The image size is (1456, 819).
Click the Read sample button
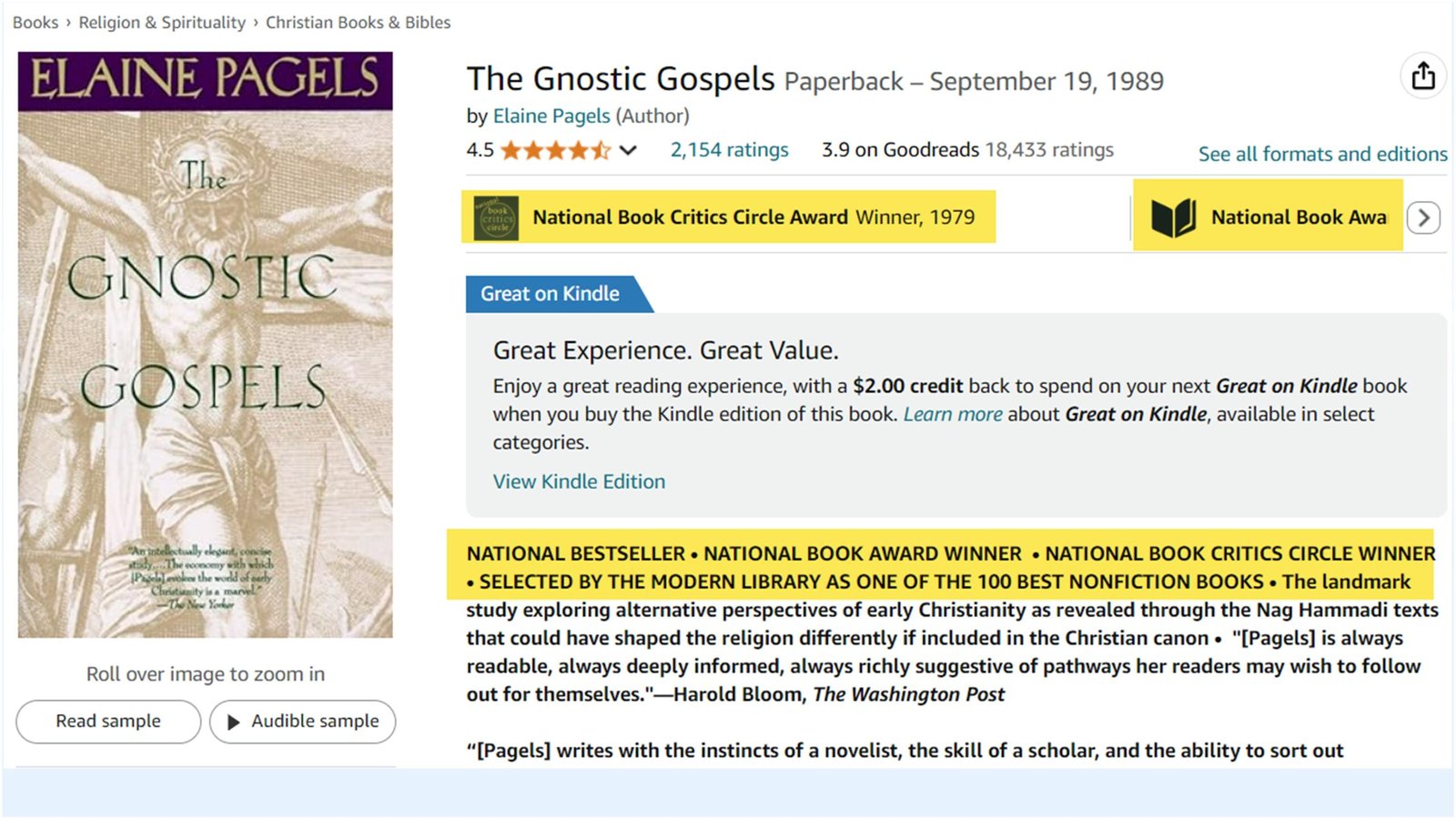pyautogui.click(x=107, y=722)
